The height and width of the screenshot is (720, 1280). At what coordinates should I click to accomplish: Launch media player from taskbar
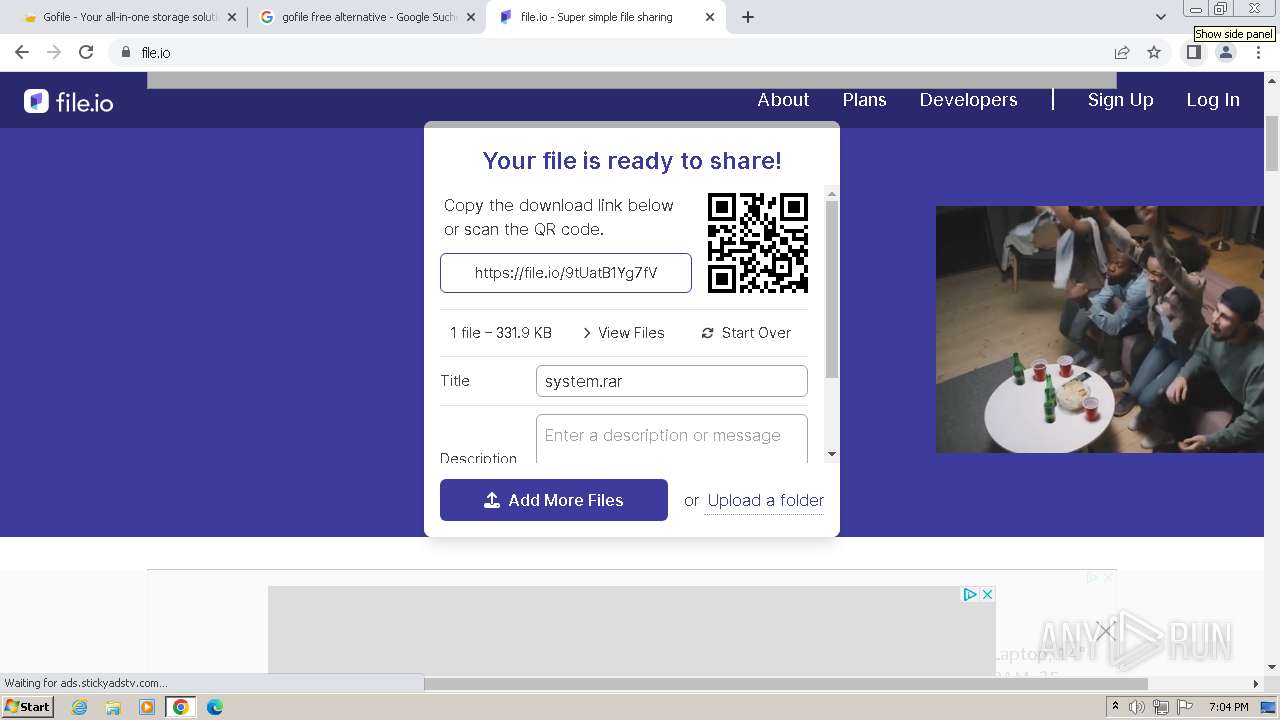[147, 707]
